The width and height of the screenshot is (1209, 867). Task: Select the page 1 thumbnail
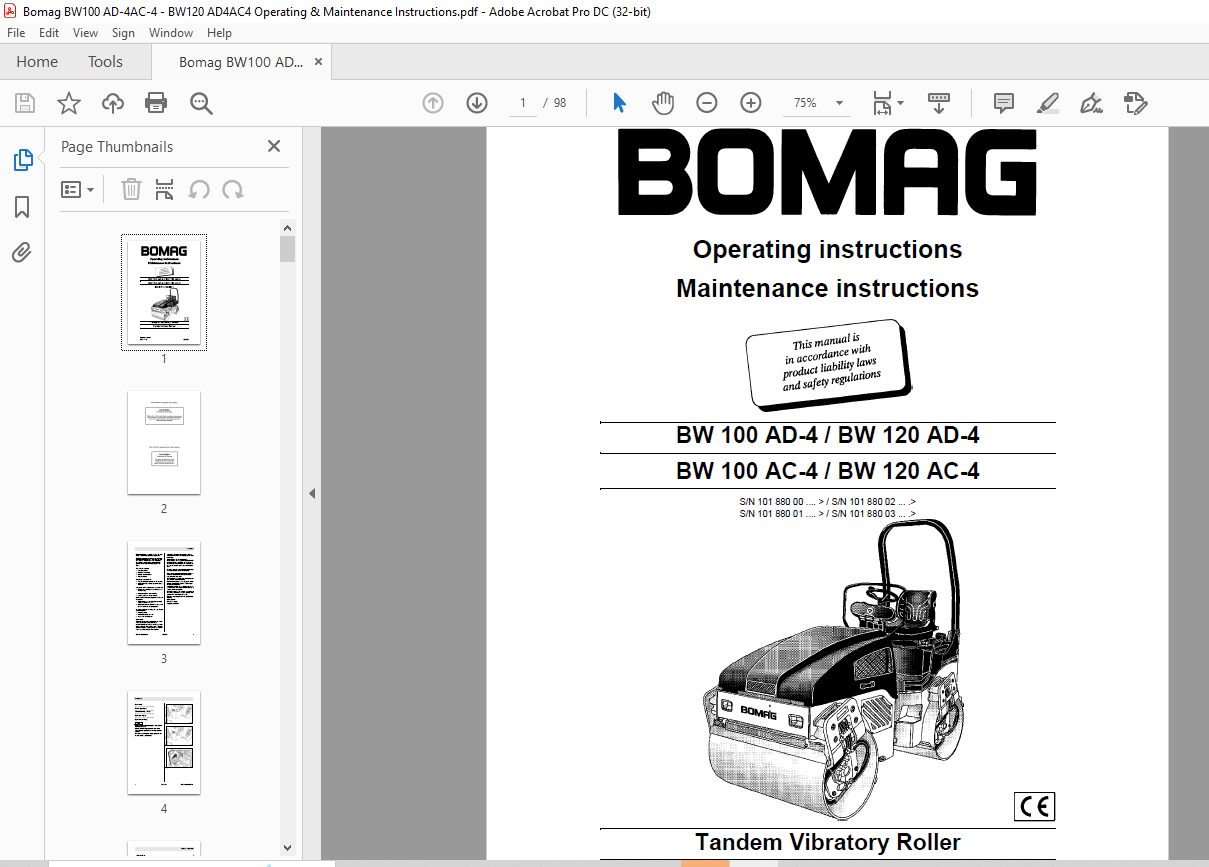point(164,292)
